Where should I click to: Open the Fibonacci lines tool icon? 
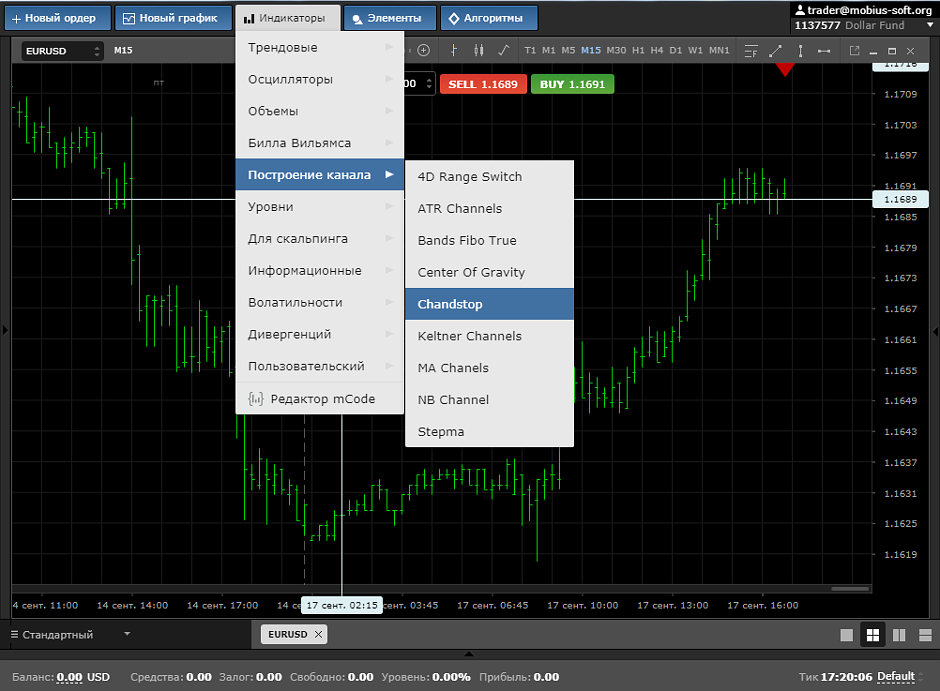(x=751, y=51)
